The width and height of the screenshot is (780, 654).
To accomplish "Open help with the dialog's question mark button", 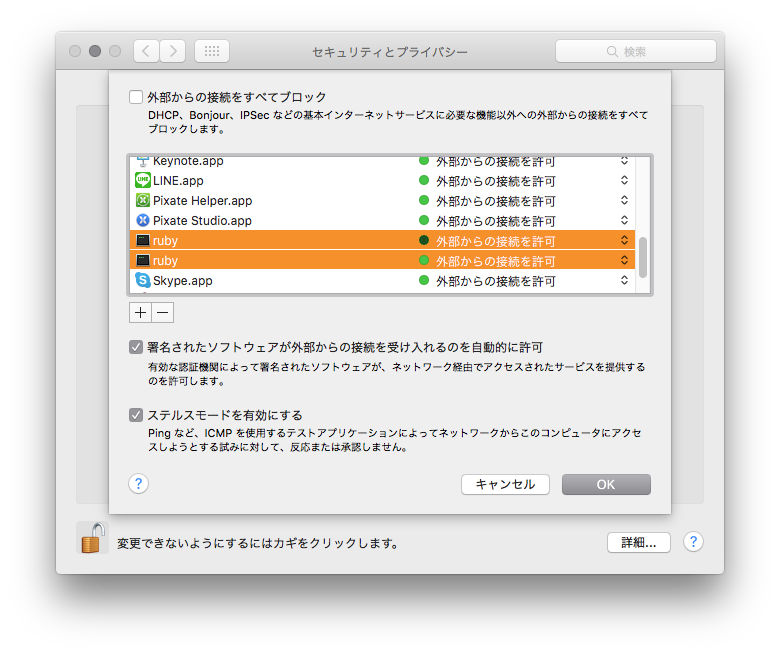I will coord(139,483).
